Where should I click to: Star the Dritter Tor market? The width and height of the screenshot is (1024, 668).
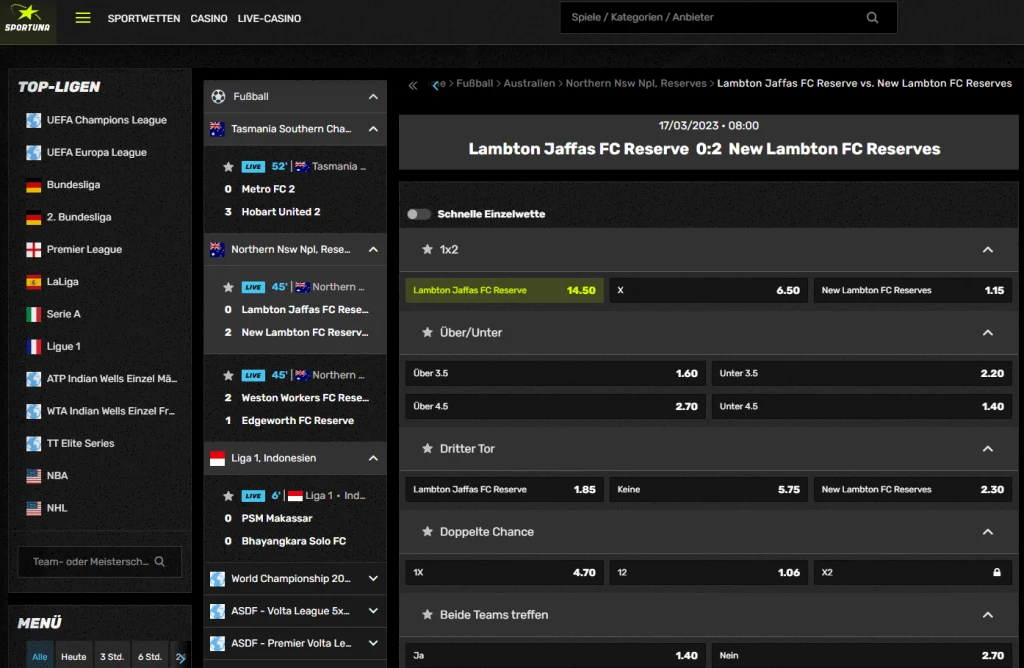pyautogui.click(x=427, y=449)
